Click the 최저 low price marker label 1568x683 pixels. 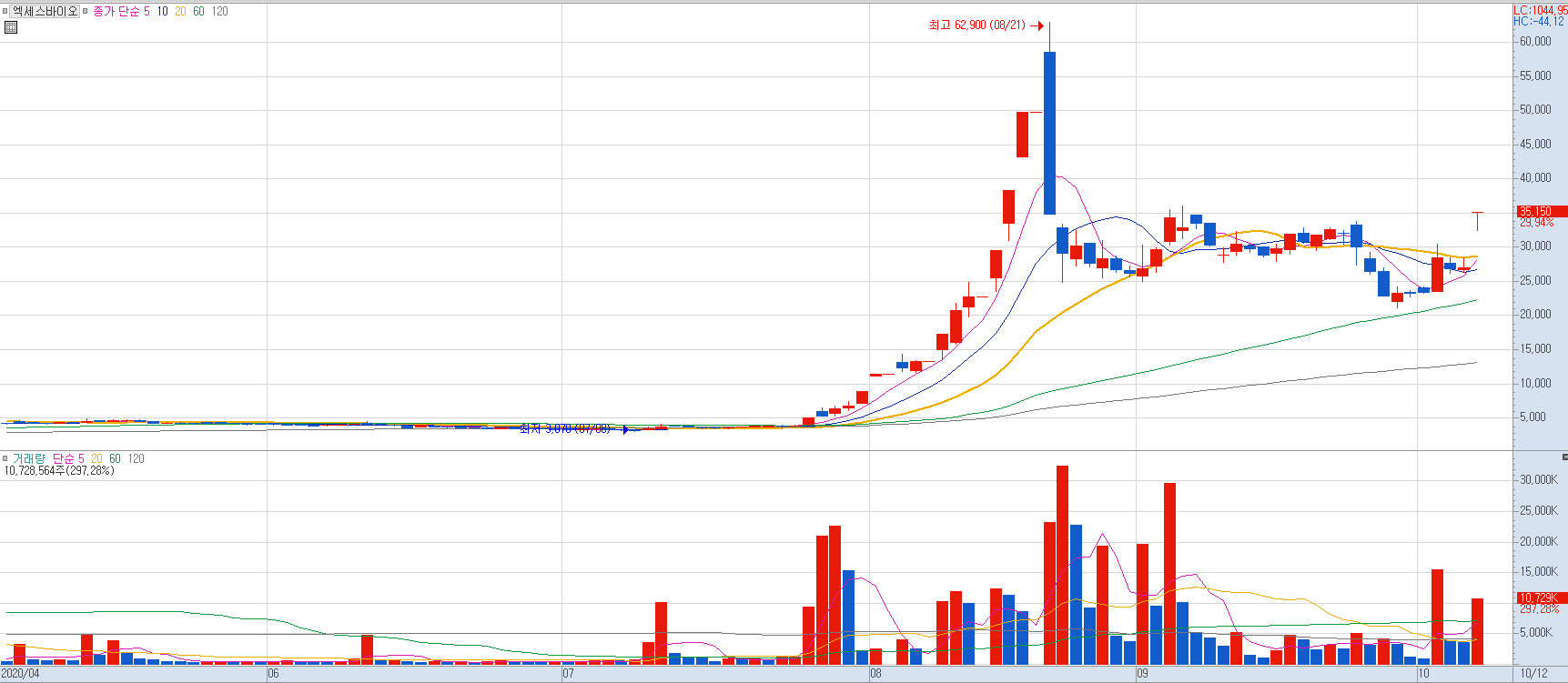(565, 428)
